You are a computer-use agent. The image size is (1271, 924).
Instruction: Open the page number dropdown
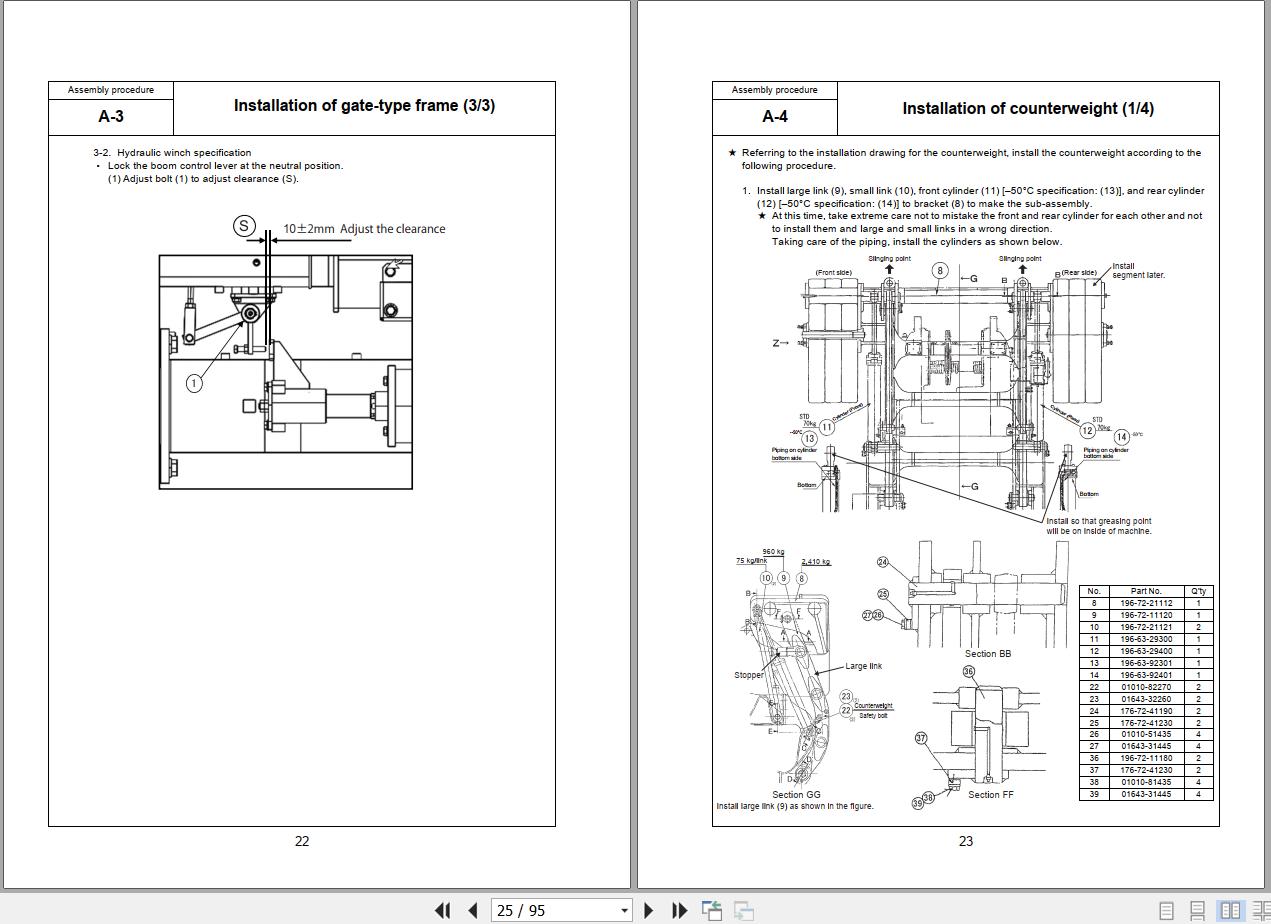624,910
